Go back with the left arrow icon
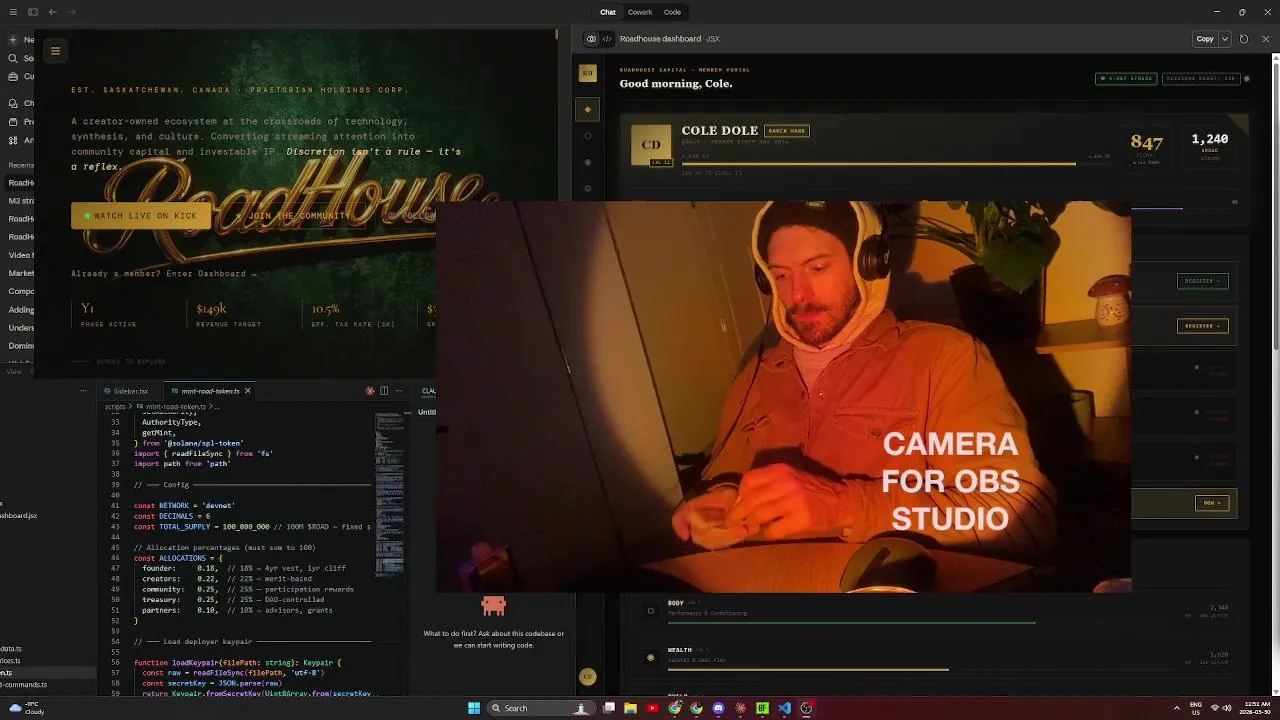Image resolution: width=1280 pixels, height=720 pixels. tap(53, 12)
